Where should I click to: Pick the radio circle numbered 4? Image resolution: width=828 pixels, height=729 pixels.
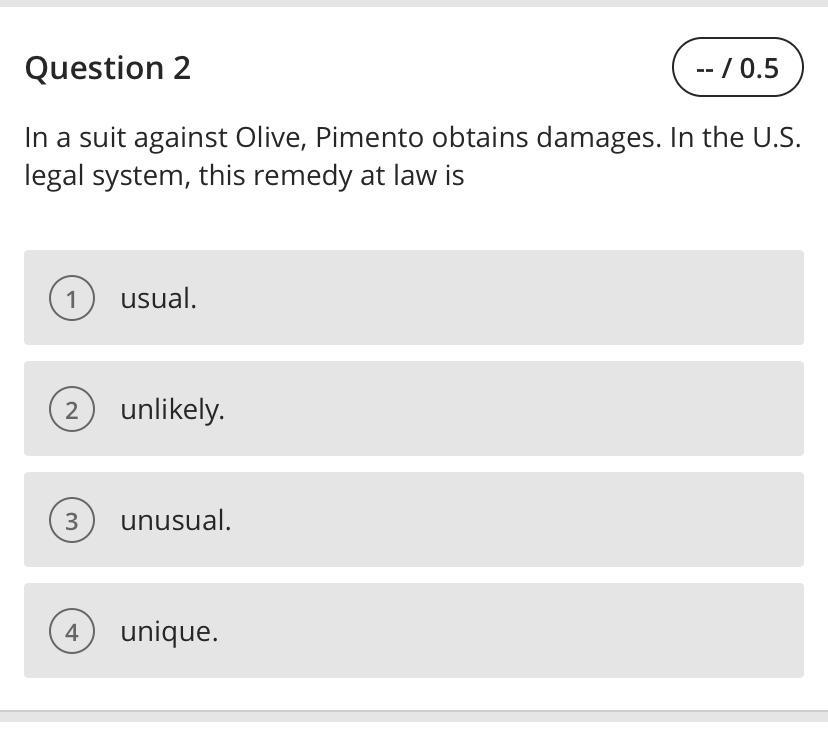[x=72, y=631]
